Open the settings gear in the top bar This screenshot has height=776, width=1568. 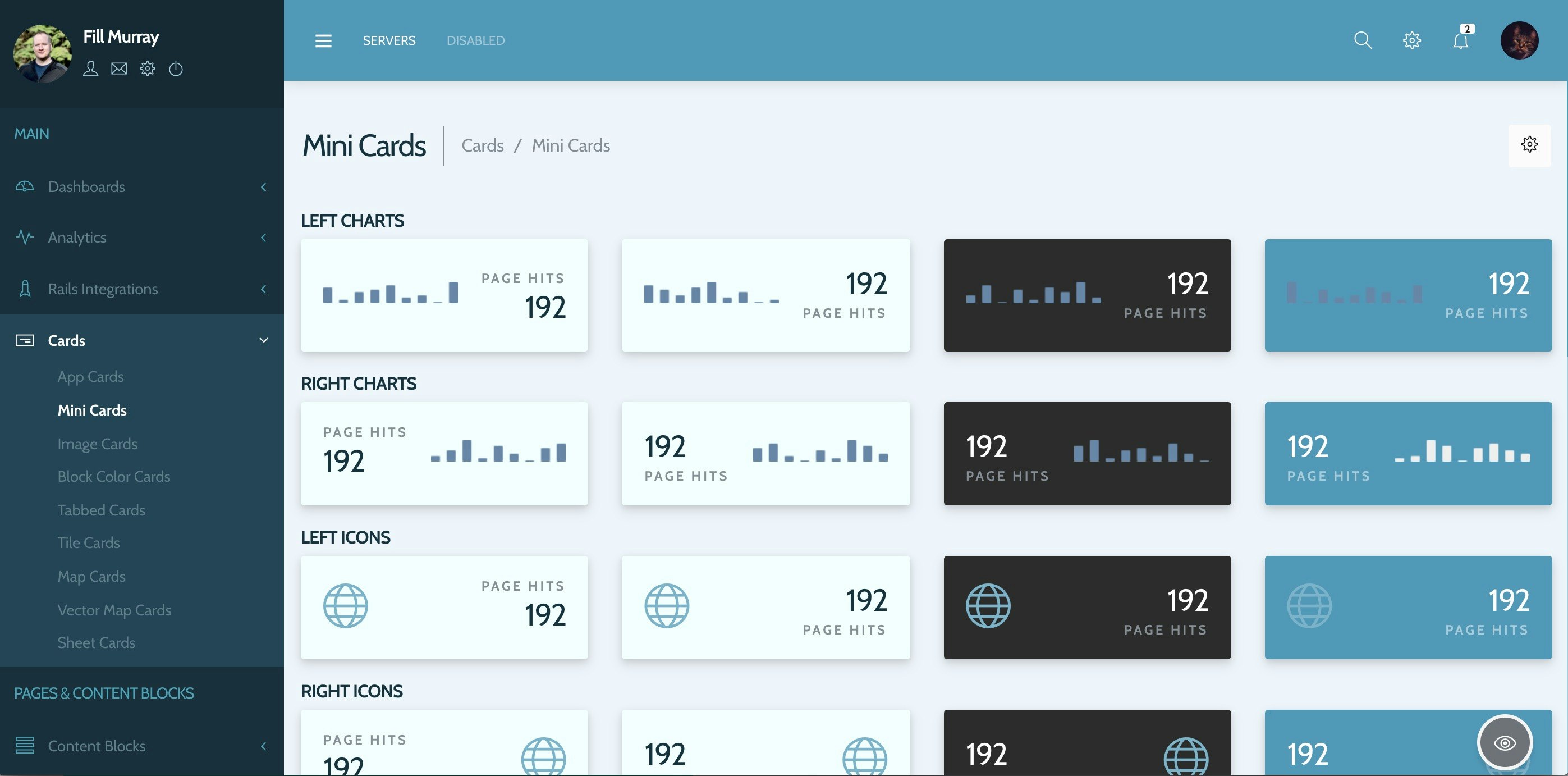pyautogui.click(x=1411, y=40)
